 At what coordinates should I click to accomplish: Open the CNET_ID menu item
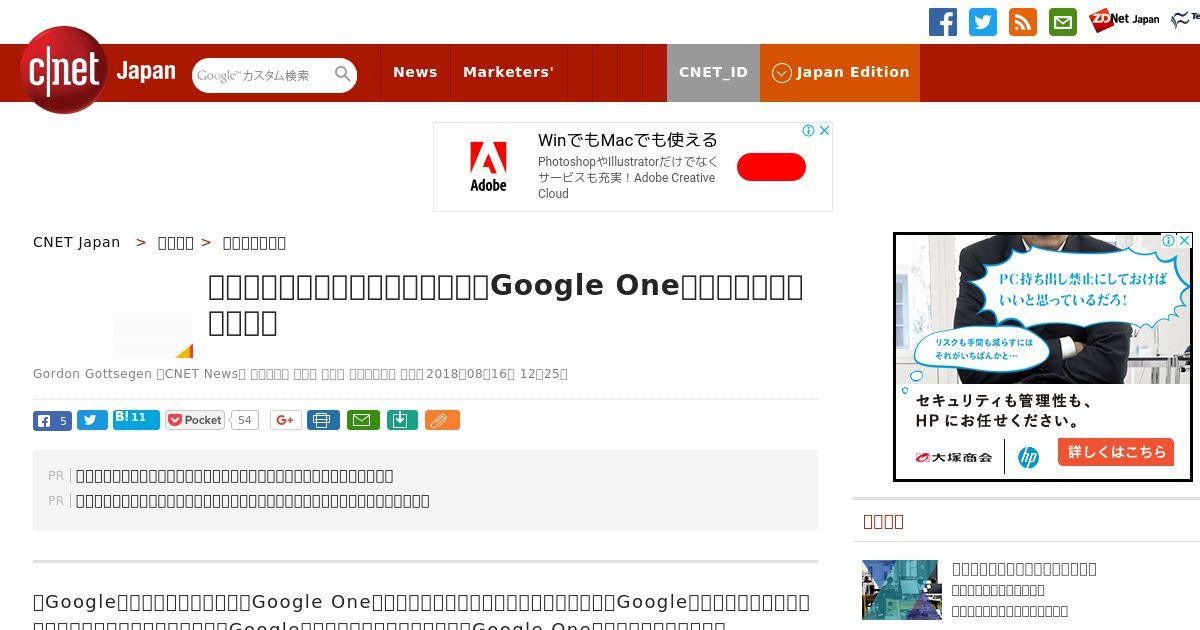point(713,72)
